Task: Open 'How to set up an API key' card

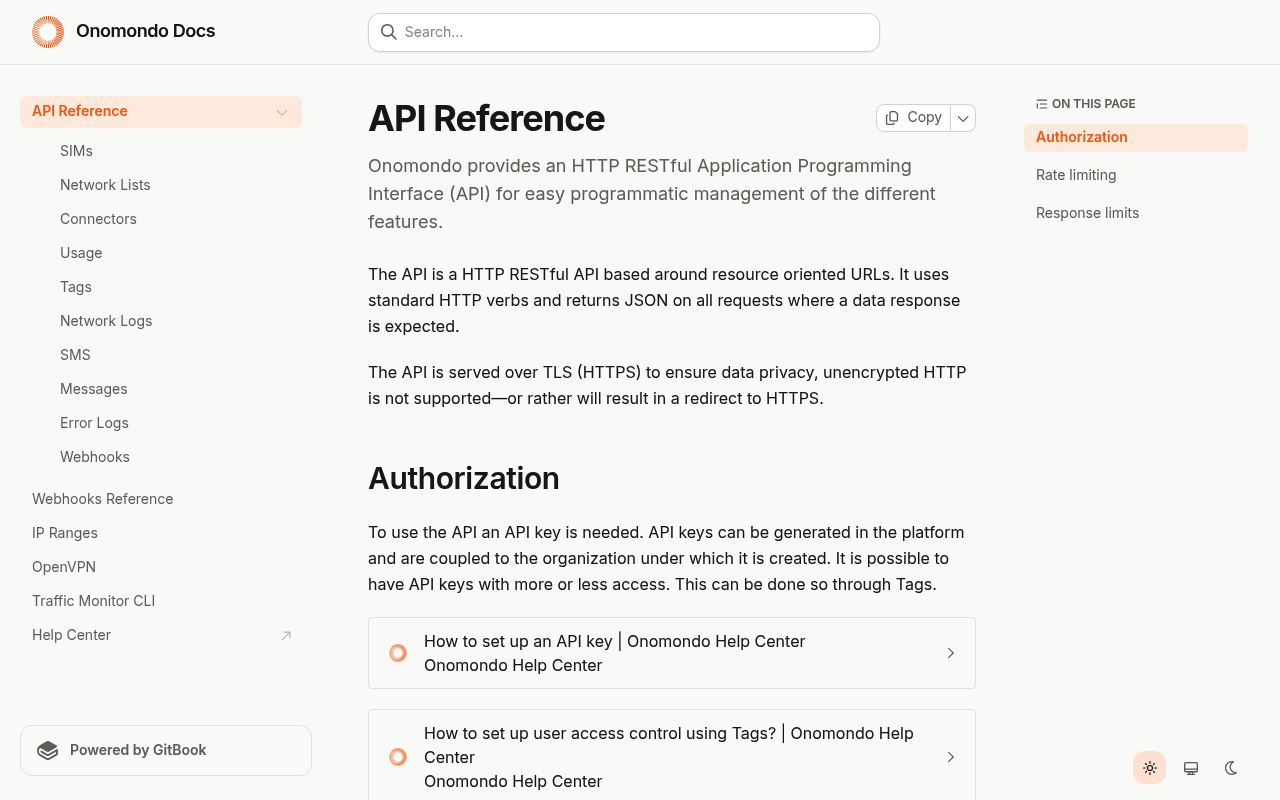Action: coord(672,653)
